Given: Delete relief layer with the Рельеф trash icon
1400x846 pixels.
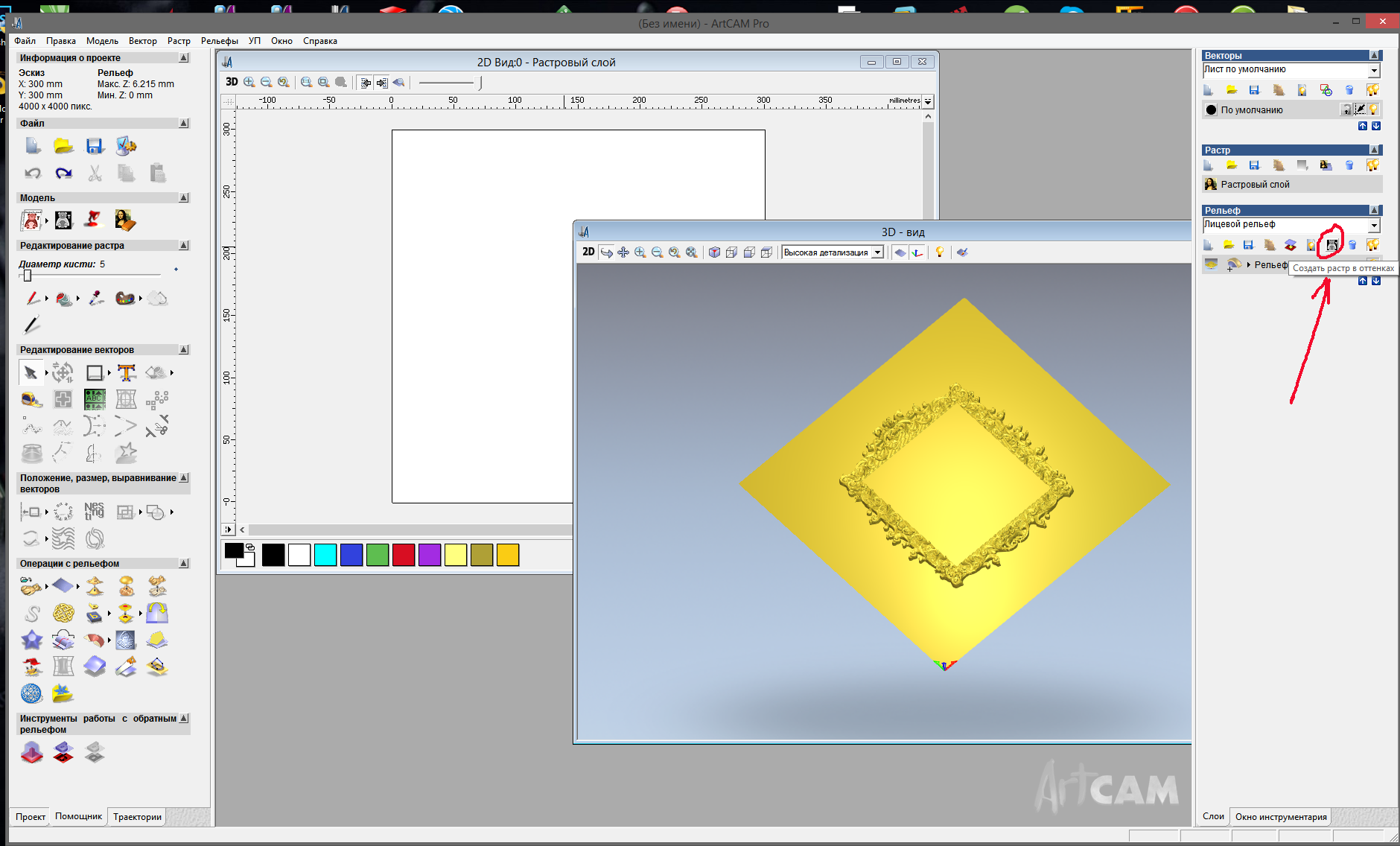Looking at the screenshot, I should (1352, 245).
